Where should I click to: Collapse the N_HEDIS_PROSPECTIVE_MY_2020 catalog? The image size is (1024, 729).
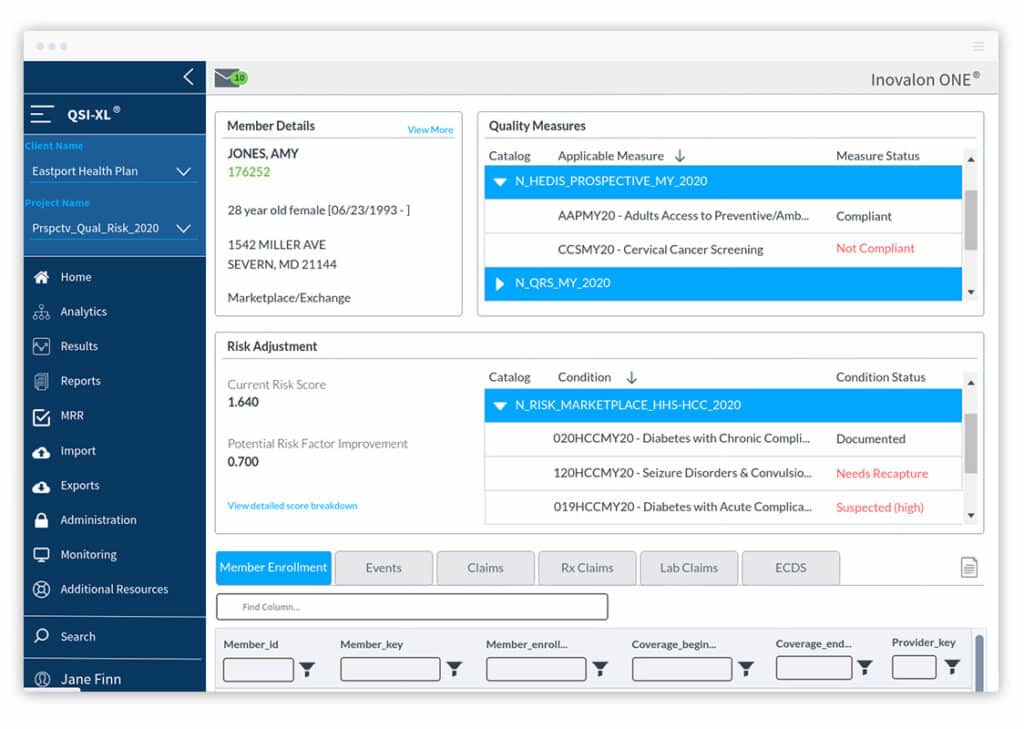(x=500, y=182)
